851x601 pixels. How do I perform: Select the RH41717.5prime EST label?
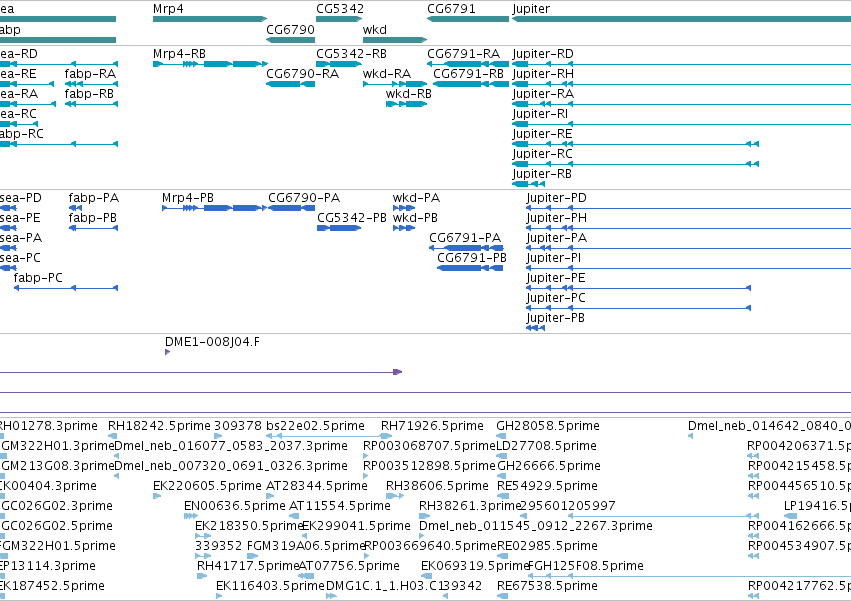click(x=248, y=566)
